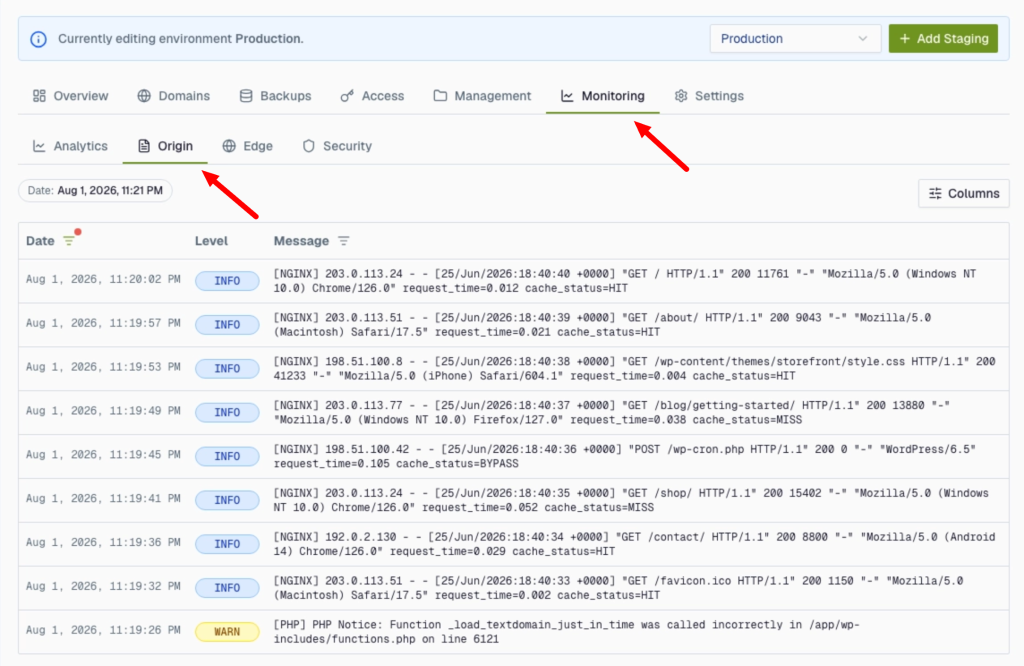
Task: Click the PHP Notice _load_textdomain_just_in_time message
Action: point(566,631)
